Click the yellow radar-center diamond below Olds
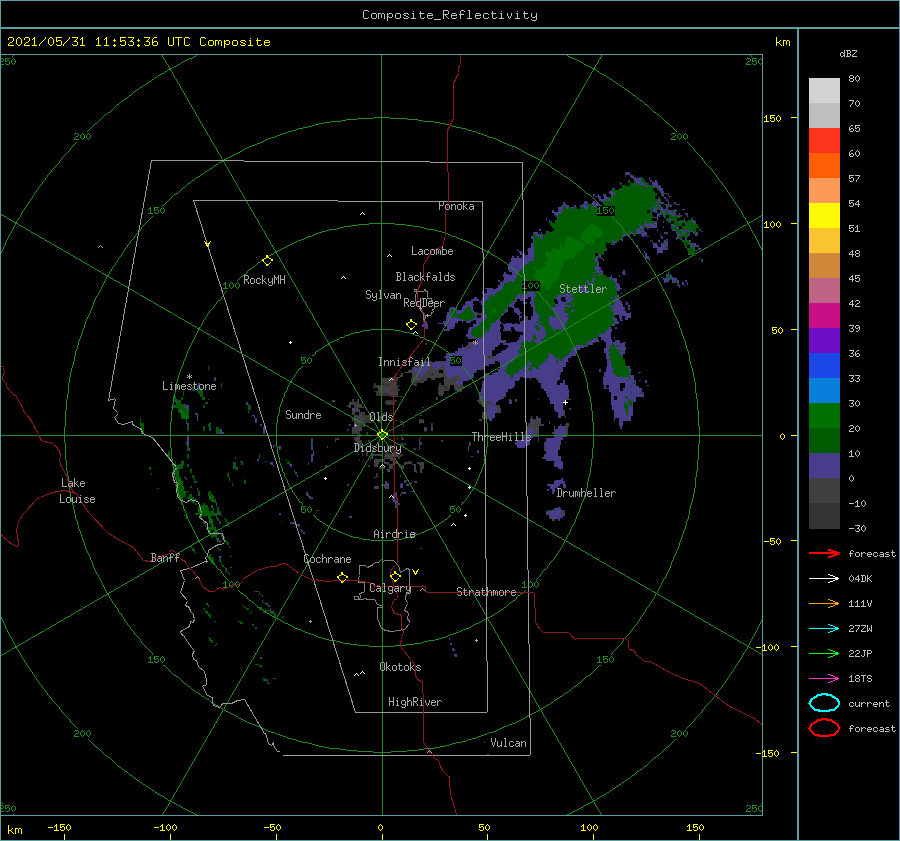The height and width of the screenshot is (841, 900). [x=382, y=435]
